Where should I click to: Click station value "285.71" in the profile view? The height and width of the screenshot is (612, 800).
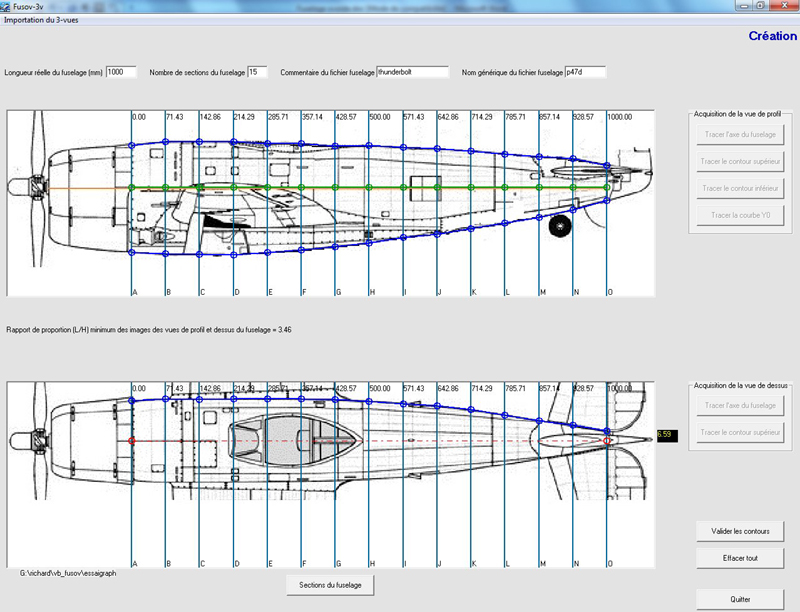click(279, 117)
